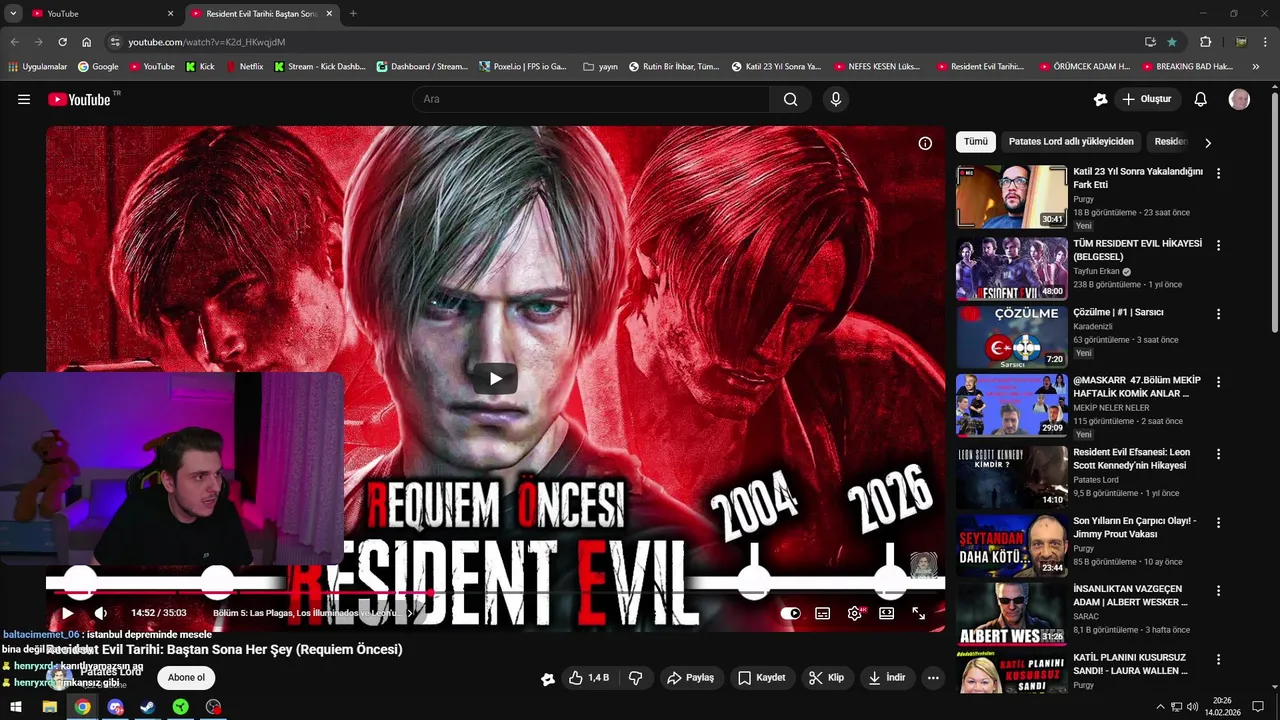Bookmark star in address bar

1172,42
